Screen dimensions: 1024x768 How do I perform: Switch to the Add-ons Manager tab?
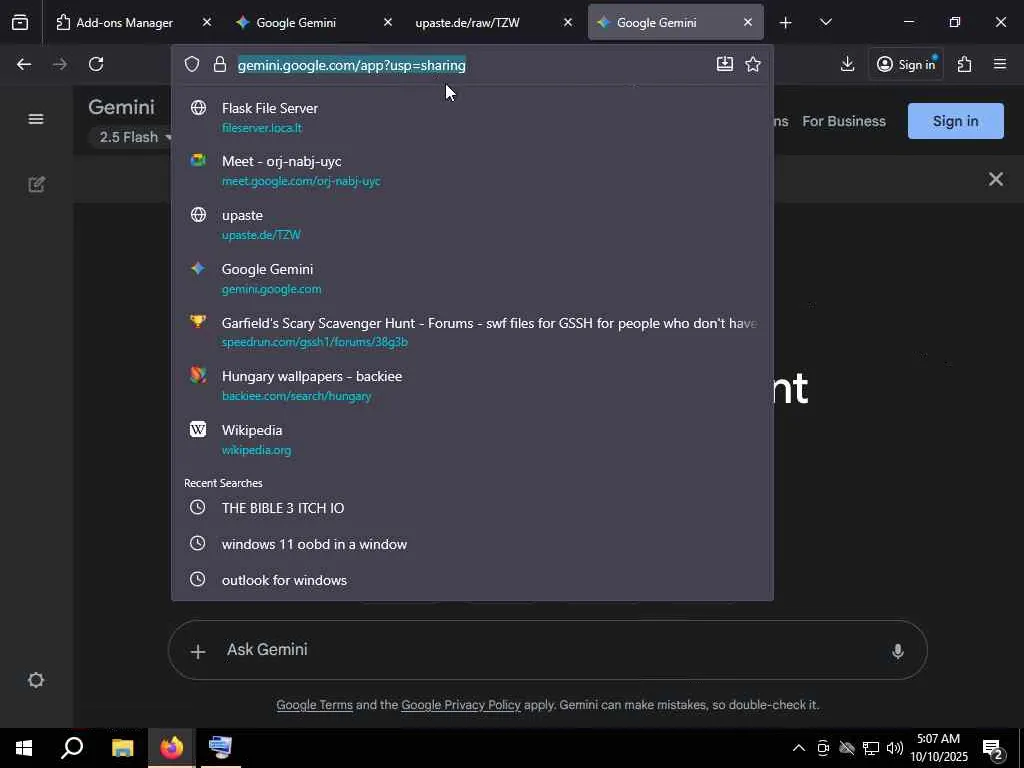124,22
